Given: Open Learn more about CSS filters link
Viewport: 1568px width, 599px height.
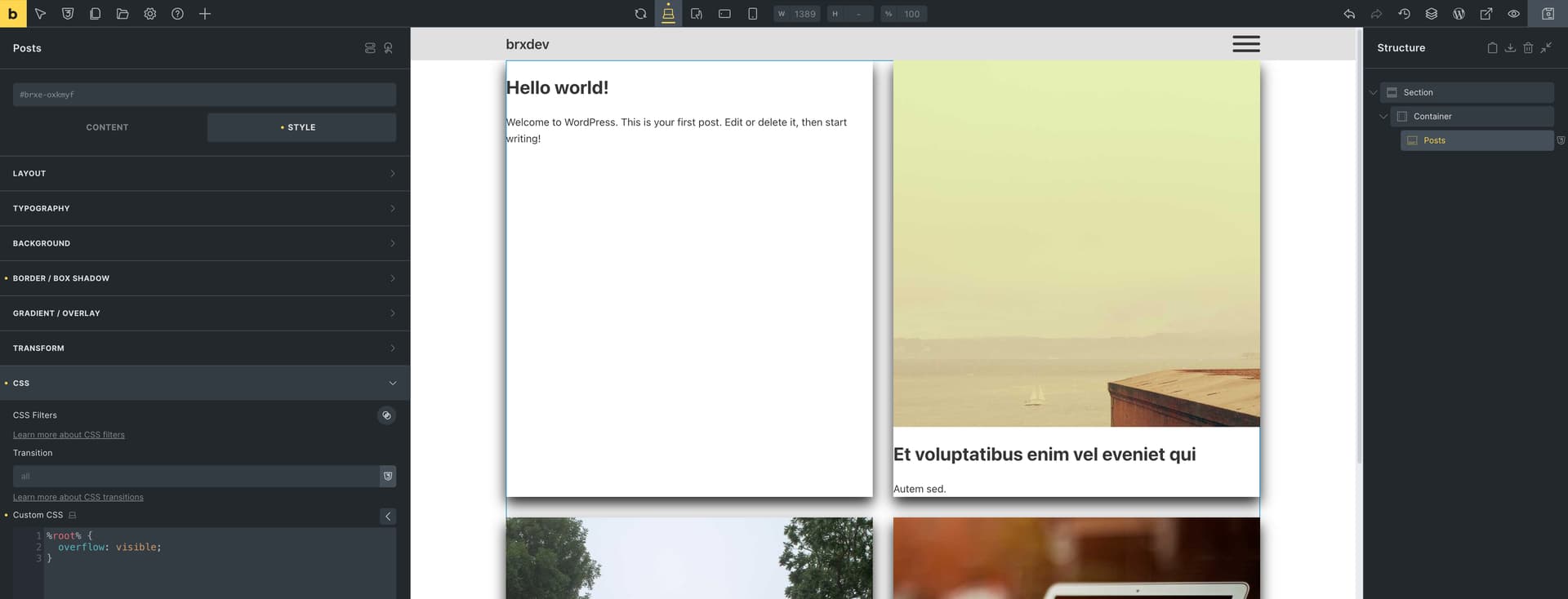Looking at the screenshot, I should pyautogui.click(x=69, y=435).
